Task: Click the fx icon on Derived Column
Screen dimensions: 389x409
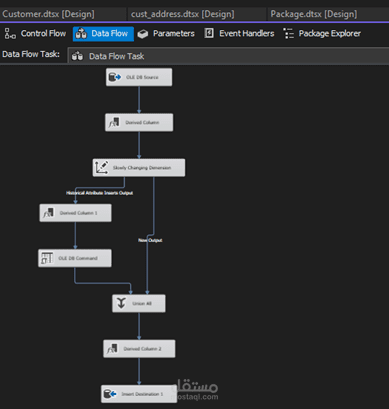Action: pyautogui.click(x=114, y=123)
